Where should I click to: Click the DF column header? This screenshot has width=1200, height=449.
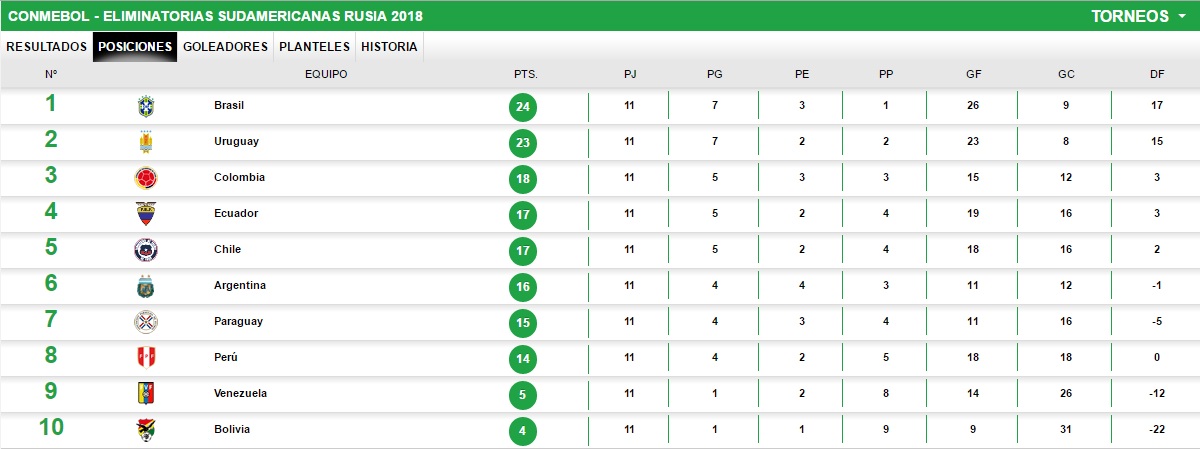pos(1157,74)
